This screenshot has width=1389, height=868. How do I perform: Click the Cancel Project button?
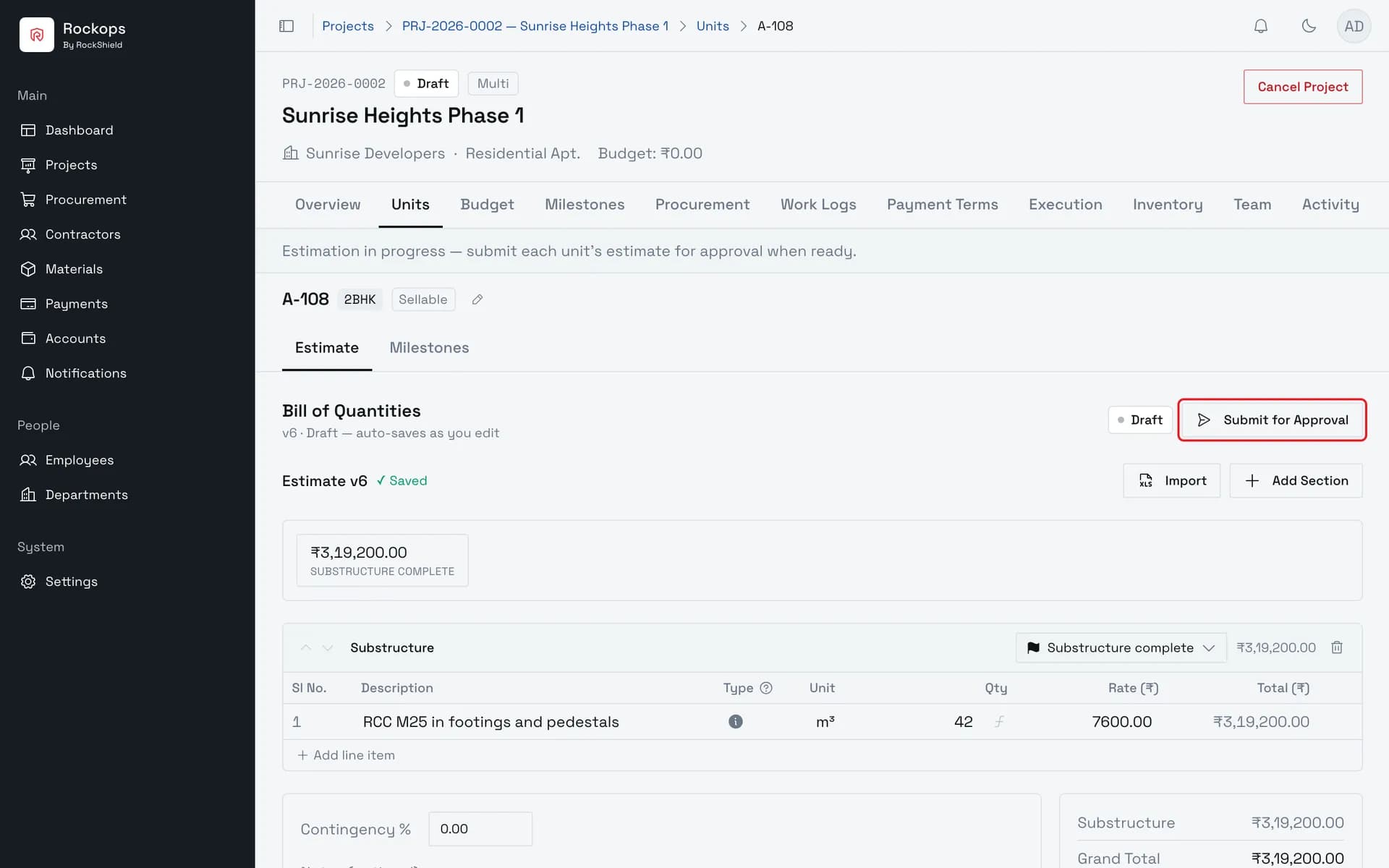[1303, 87]
